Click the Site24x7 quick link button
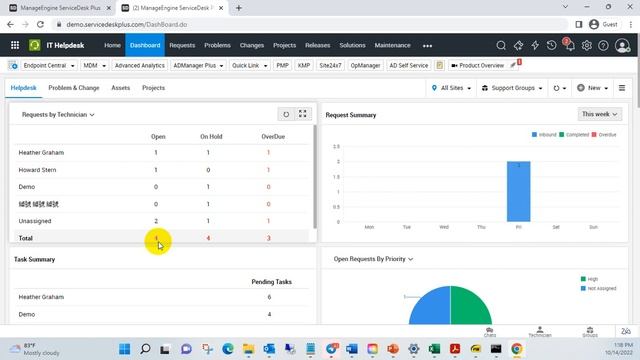Image resolution: width=640 pixels, height=360 pixels. coord(330,65)
